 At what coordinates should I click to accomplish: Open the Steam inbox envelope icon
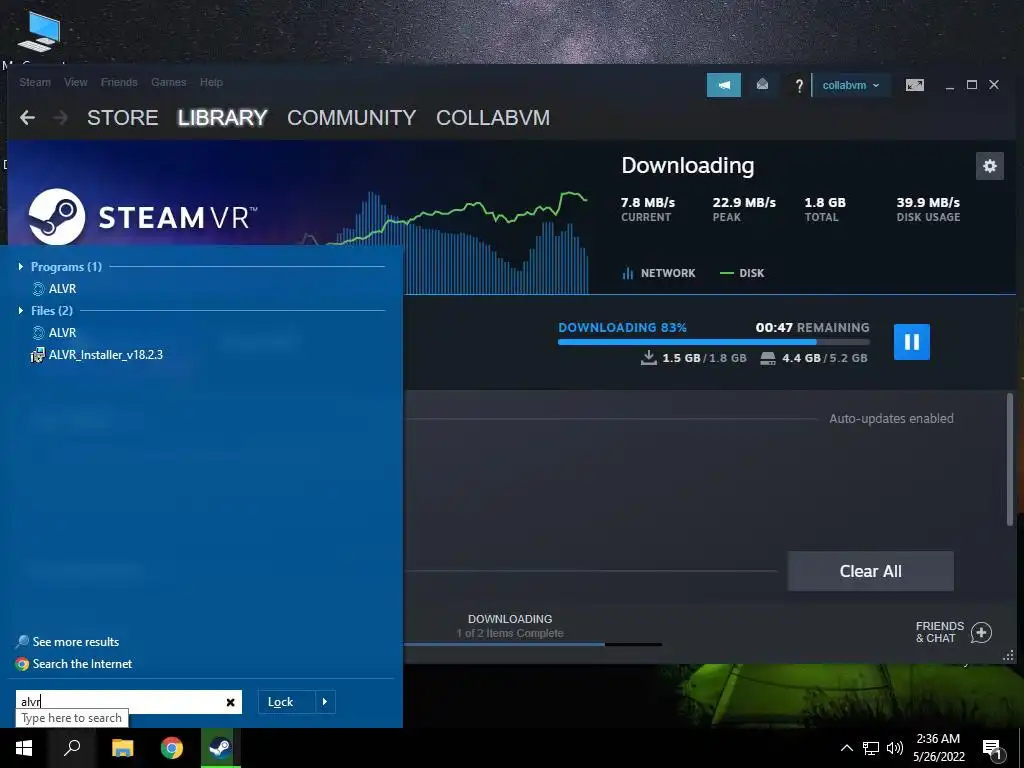pyautogui.click(x=762, y=85)
